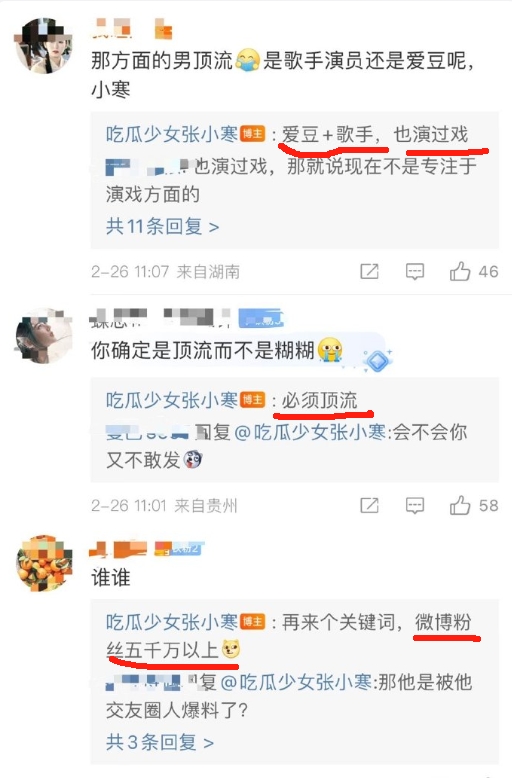The image size is (512, 778).
Task: Open the oranges avatar of the 谁谁 commenter
Action: 44,563
